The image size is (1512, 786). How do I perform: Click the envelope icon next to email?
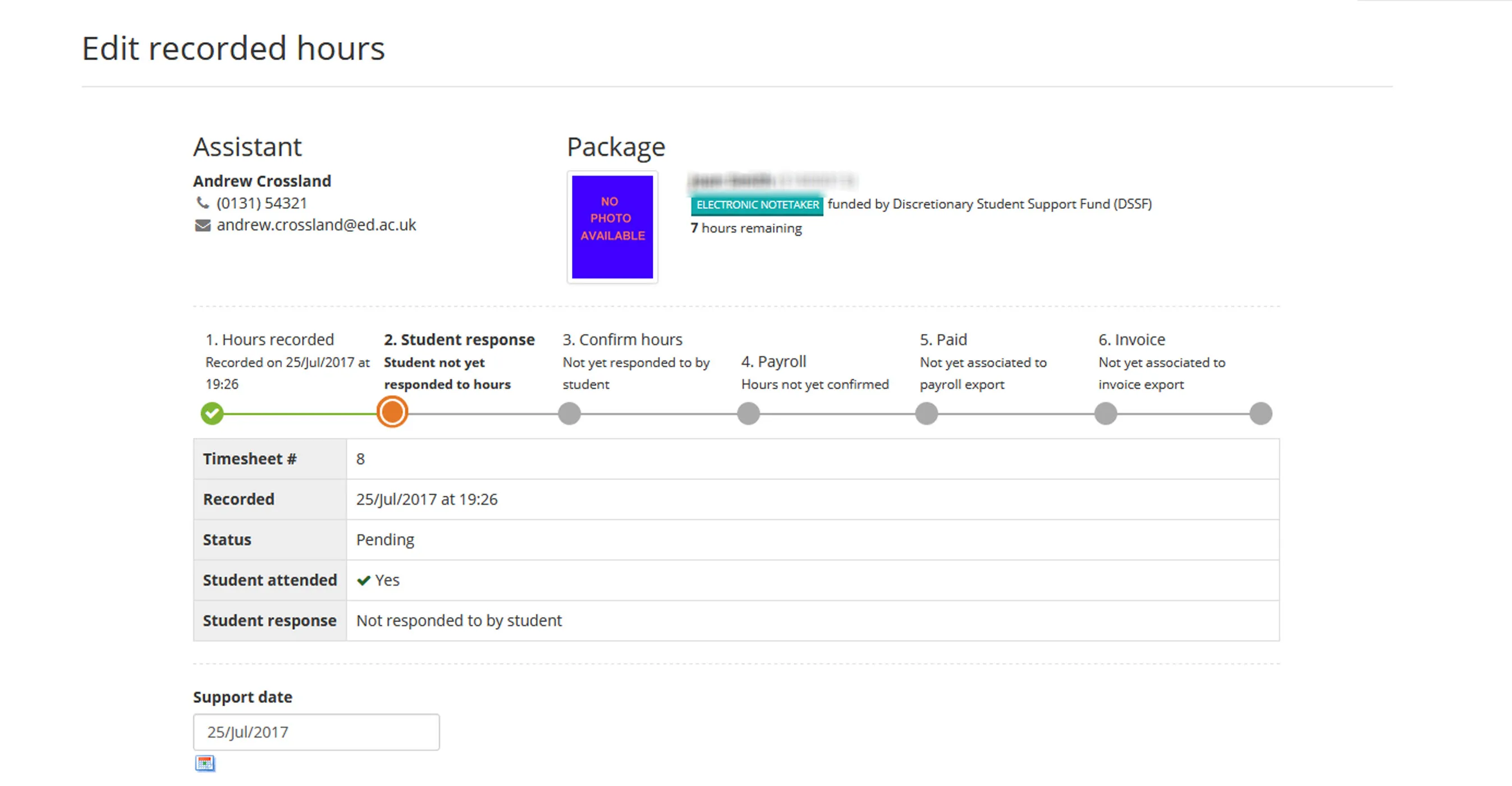tap(203, 225)
